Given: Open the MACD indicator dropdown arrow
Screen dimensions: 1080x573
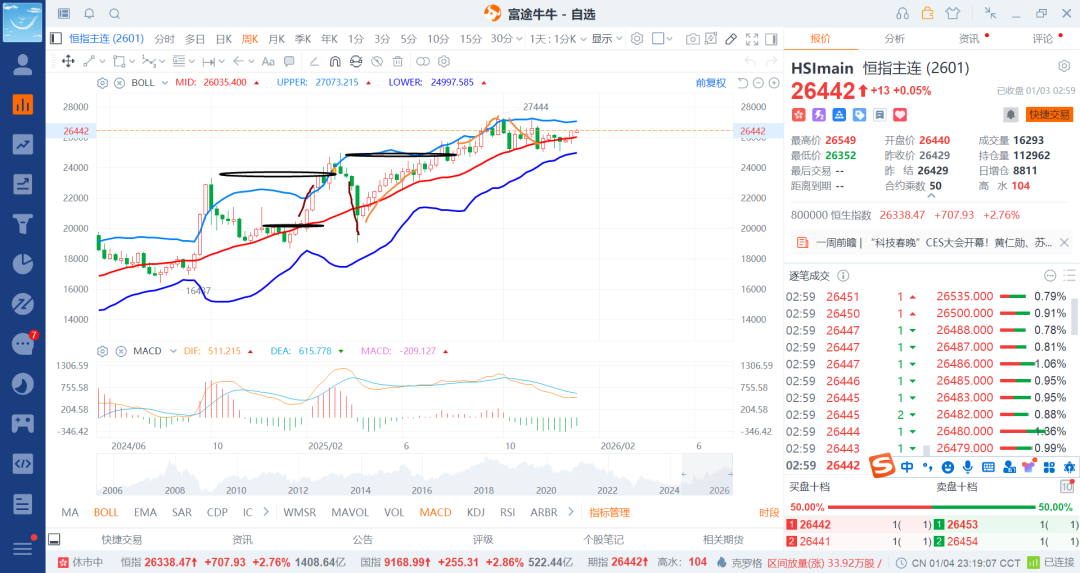Looking at the screenshot, I should pyautogui.click(x=173, y=351).
